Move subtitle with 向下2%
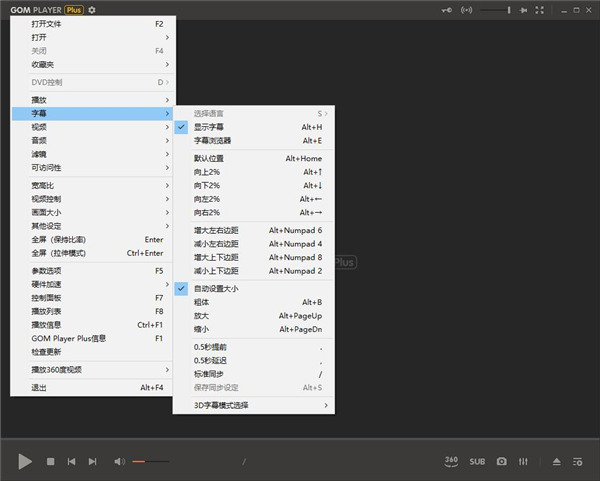Image resolution: width=600 pixels, height=481 pixels. (254, 186)
